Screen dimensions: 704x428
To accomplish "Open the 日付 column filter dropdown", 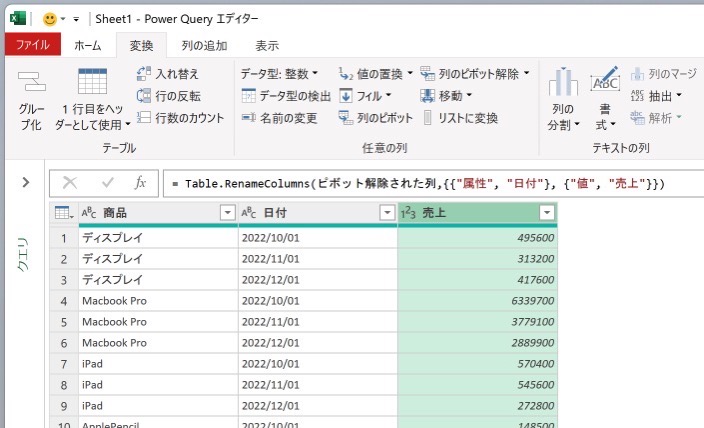I will tap(387, 212).
